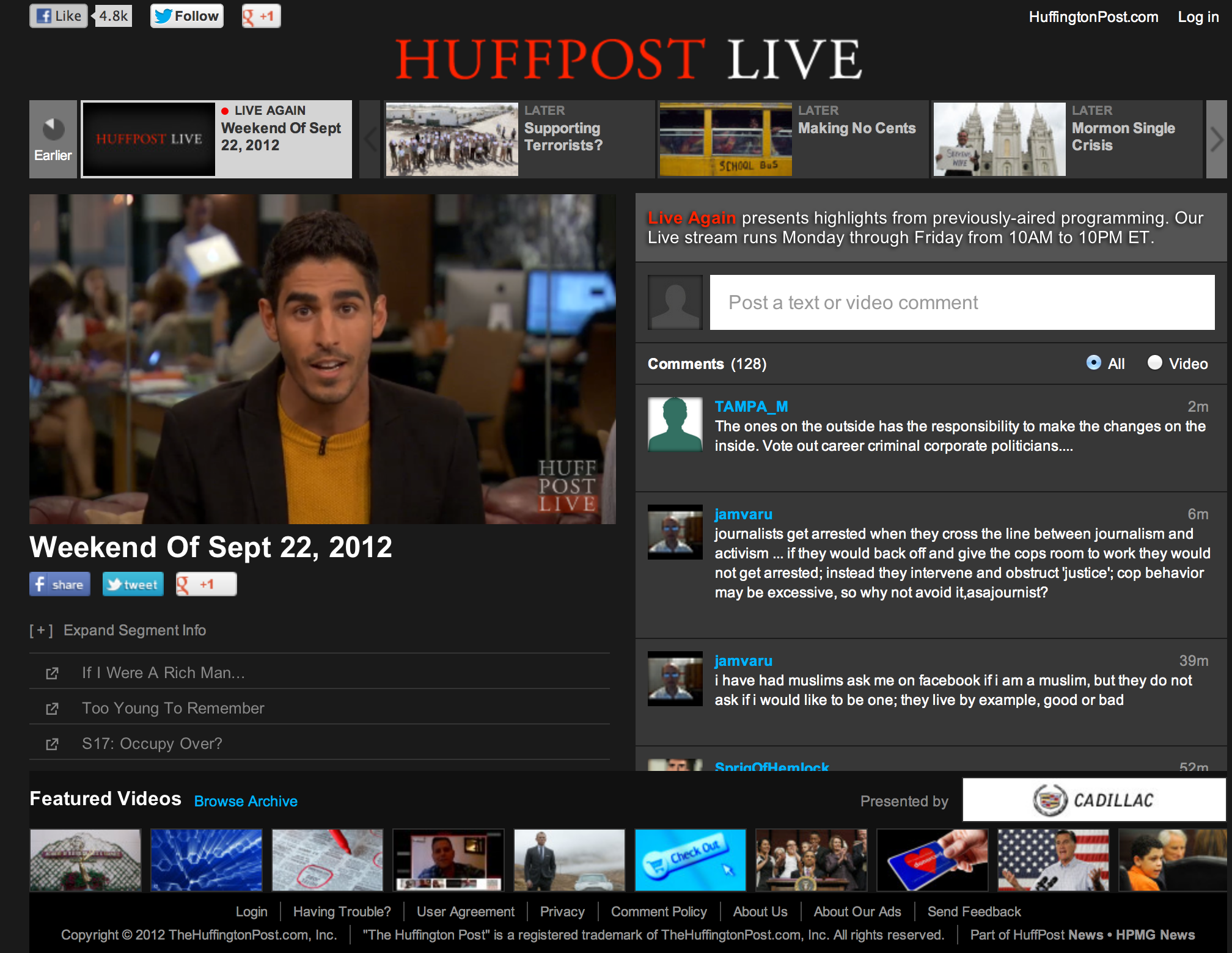This screenshot has height=953, width=1232.
Task: Click jamvaru avatar on 6m comment
Action: coord(675,532)
